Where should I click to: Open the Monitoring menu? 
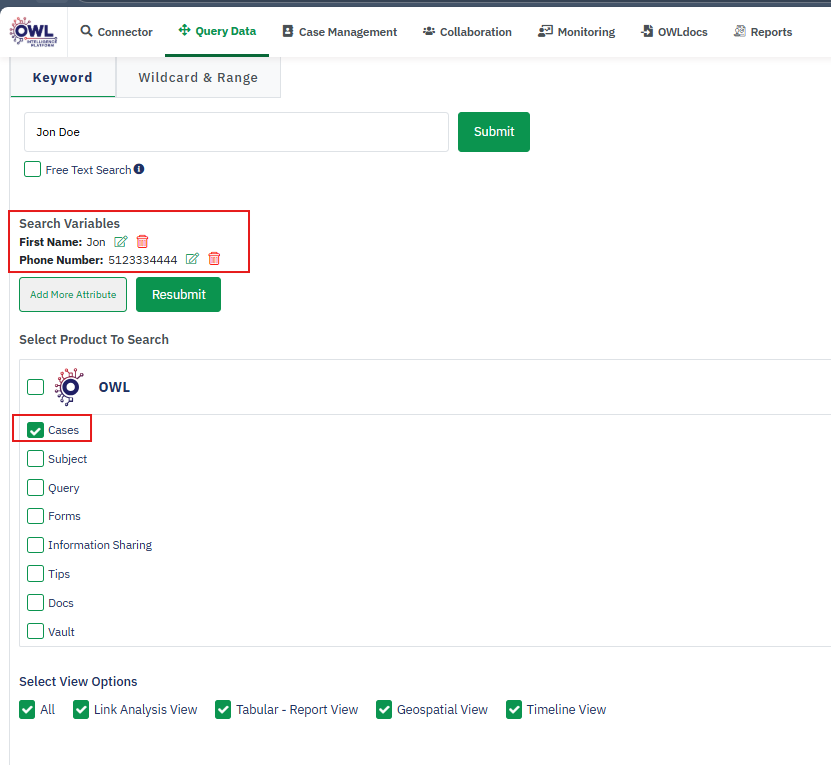(x=576, y=32)
